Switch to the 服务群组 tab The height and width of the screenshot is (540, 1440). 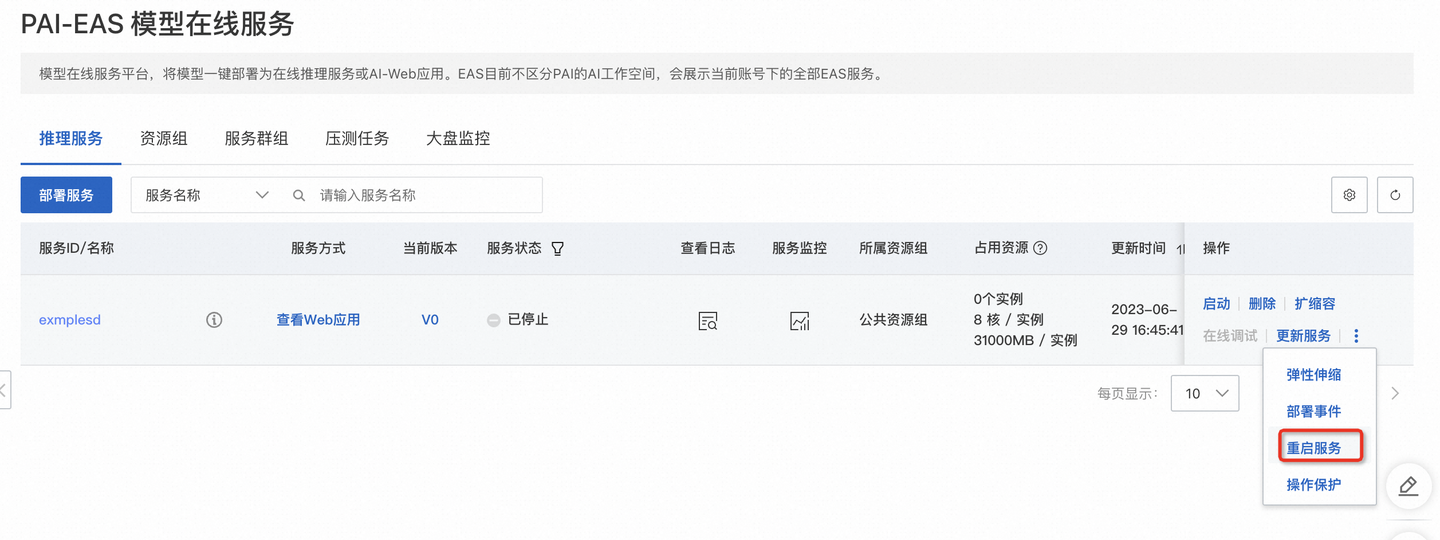click(256, 139)
